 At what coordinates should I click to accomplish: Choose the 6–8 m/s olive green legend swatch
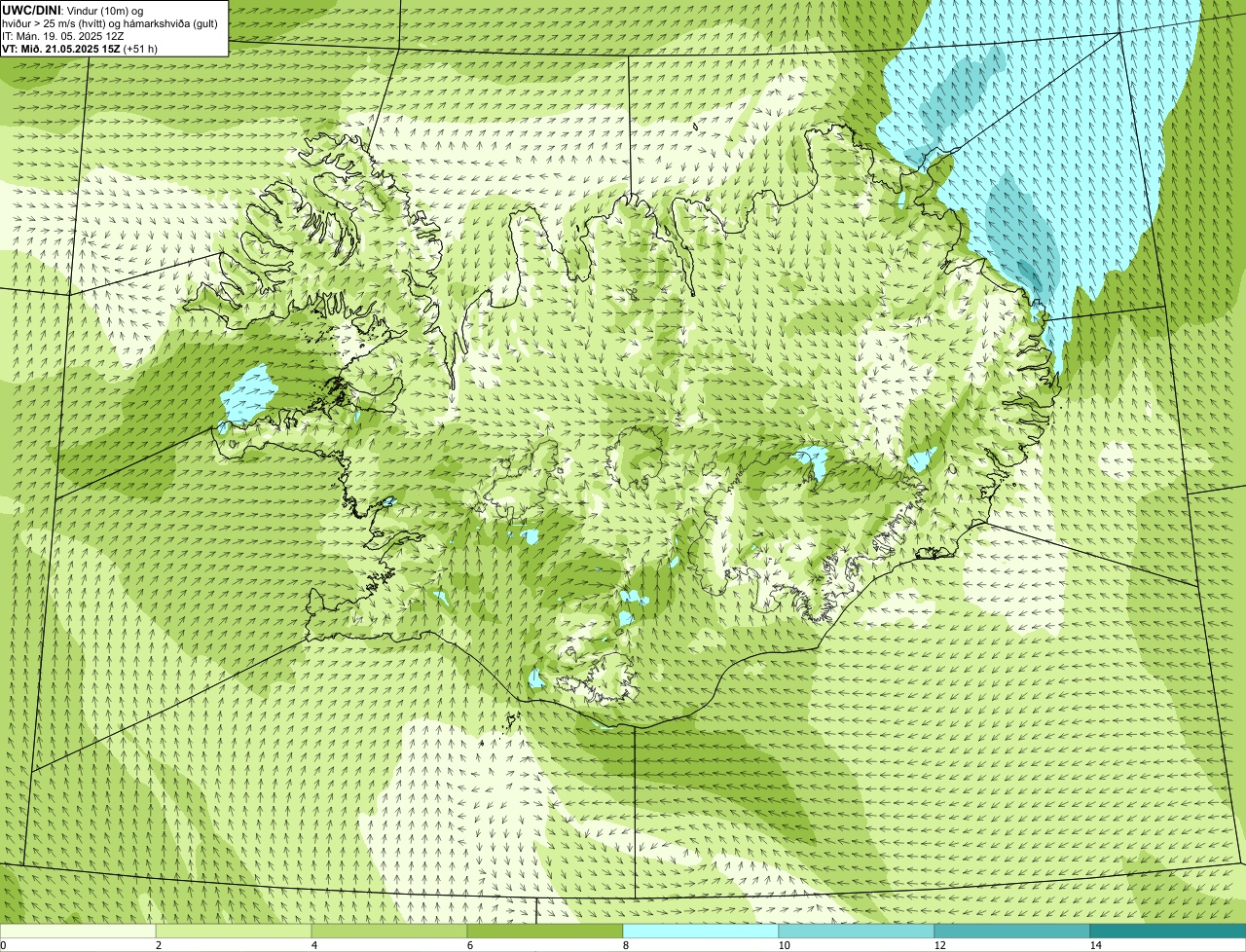(x=545, y=931)
